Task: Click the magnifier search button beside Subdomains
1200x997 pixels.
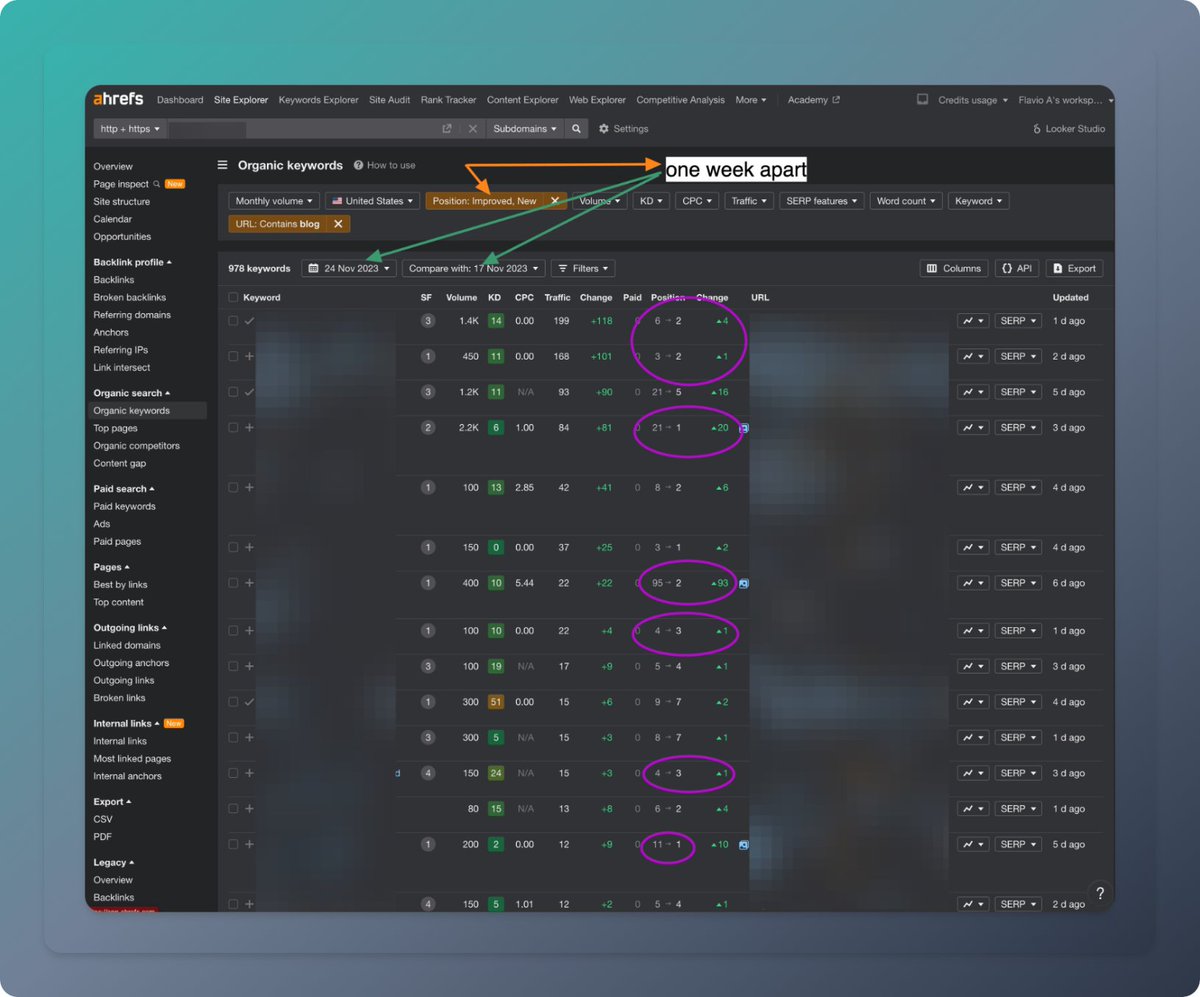Action: pyautogui.click(x=576, y=129)
